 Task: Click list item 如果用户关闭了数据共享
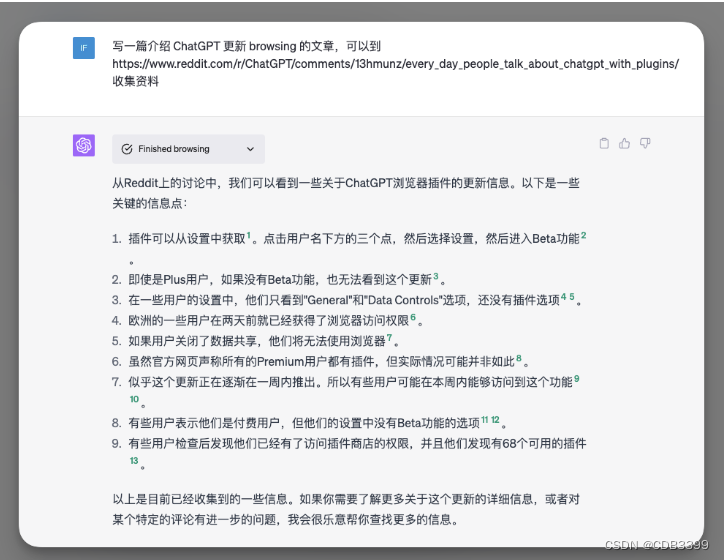click(264, 341)
